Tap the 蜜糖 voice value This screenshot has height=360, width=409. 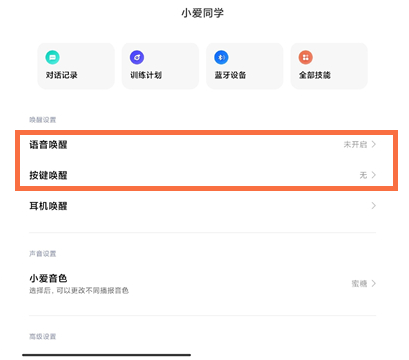(x=359, y=284)
